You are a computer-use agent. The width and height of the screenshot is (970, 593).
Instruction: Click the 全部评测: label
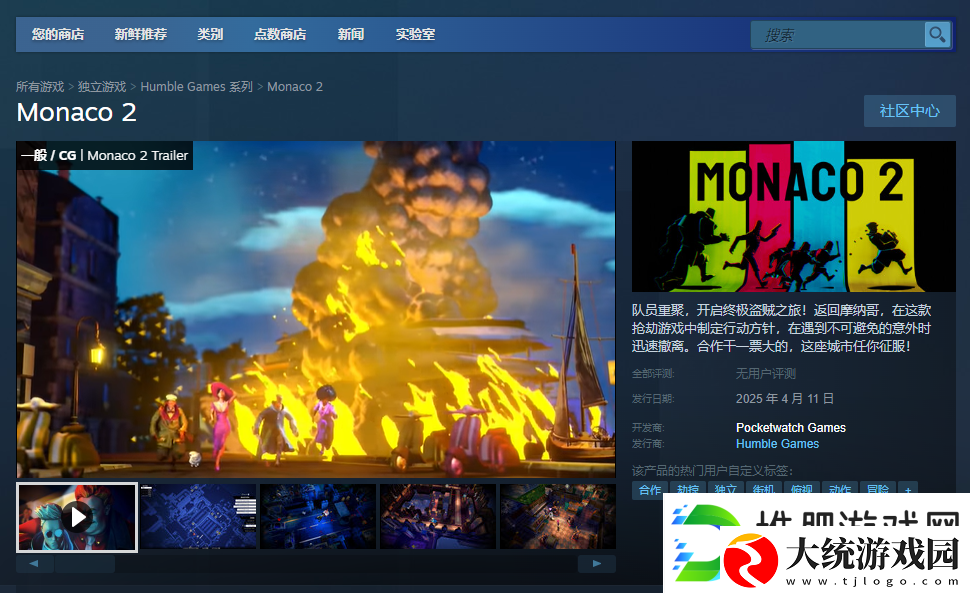tap(653, 373)
